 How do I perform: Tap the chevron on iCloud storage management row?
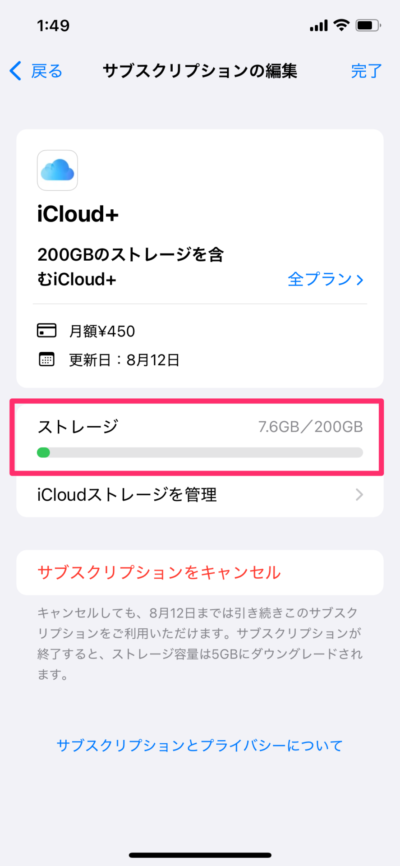359,494
